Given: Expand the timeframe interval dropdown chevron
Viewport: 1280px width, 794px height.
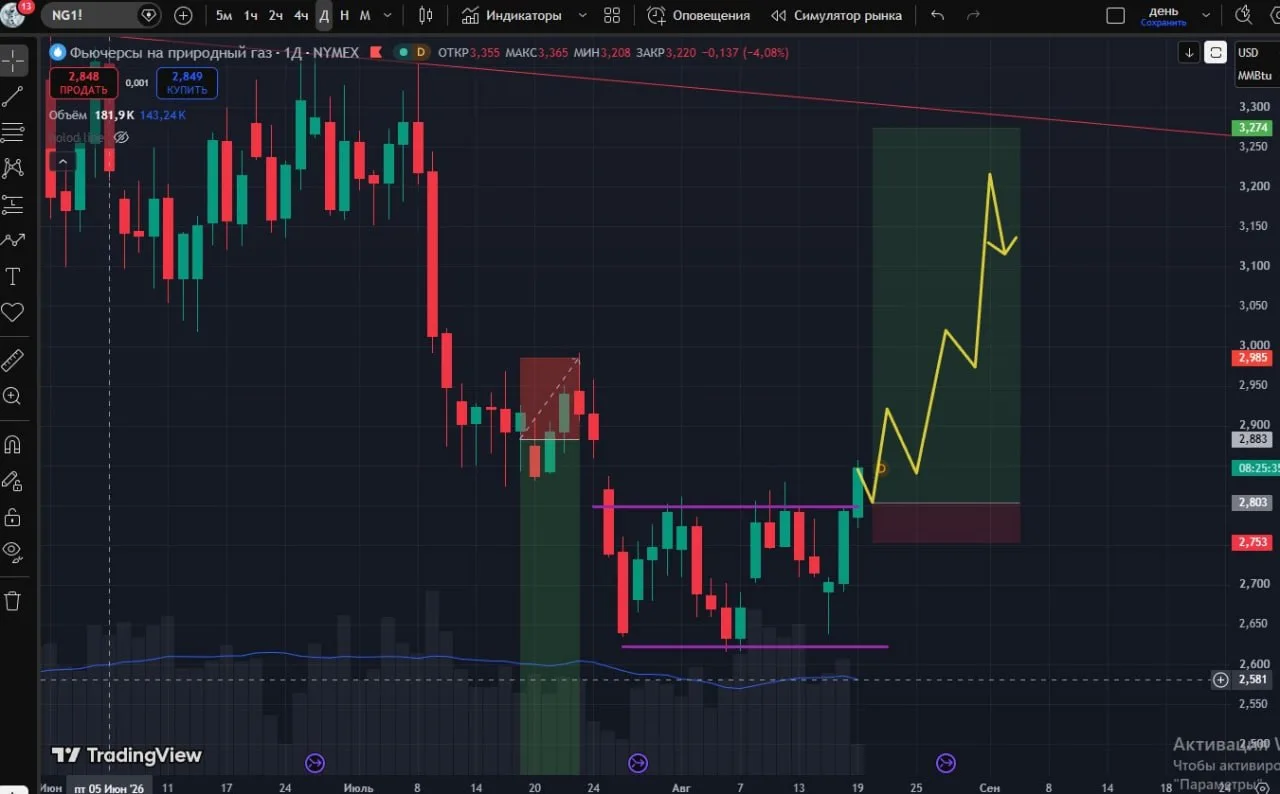Looking at the screenshot, I should tap(388, 15).
